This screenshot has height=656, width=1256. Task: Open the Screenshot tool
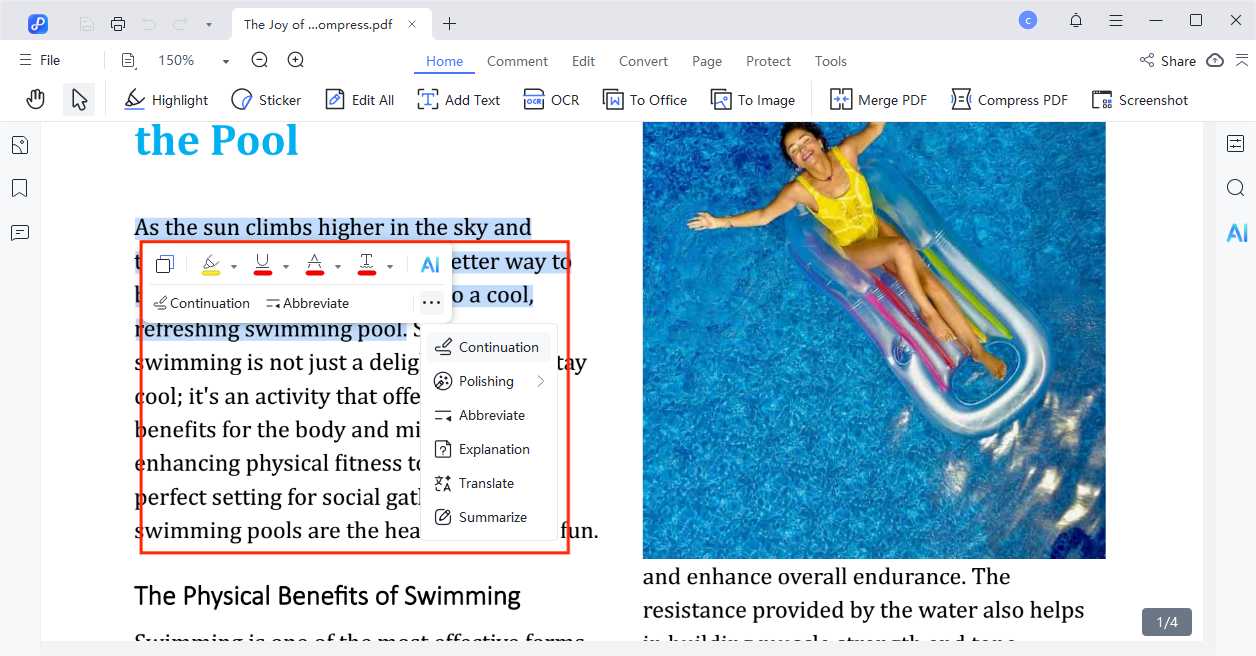[x=1139, y=99]
